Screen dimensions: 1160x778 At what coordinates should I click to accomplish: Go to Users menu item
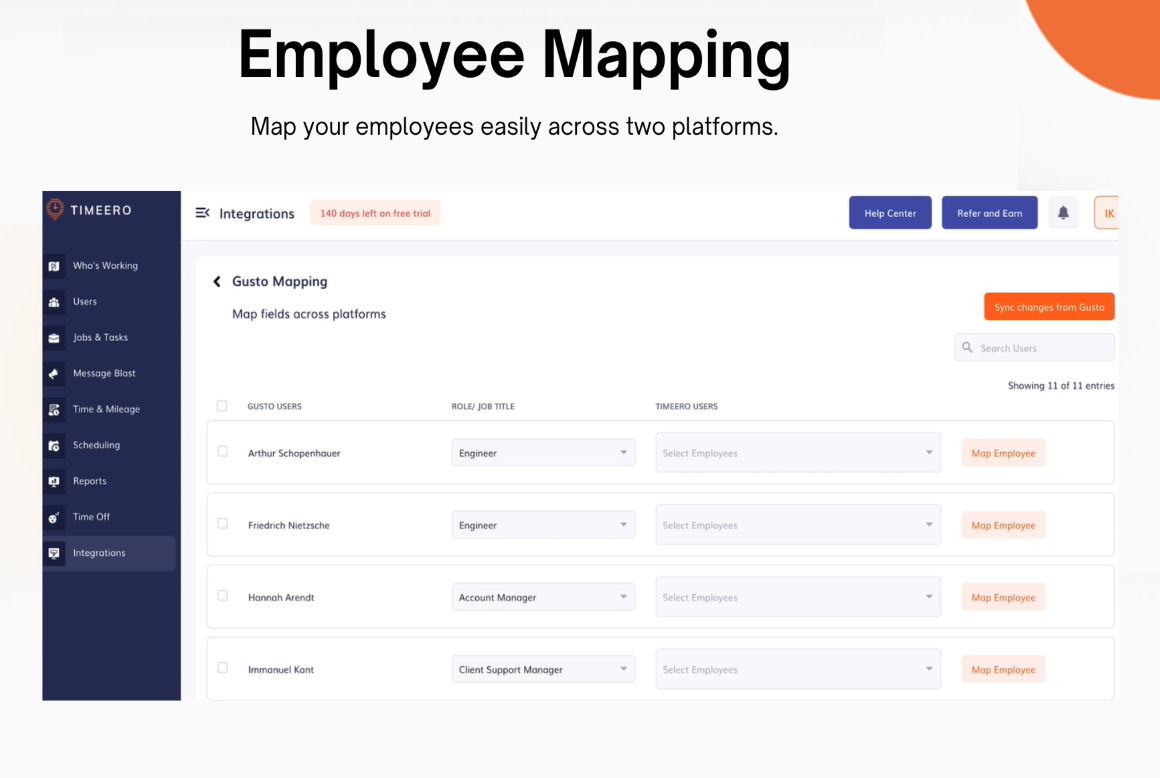(84, 302)
